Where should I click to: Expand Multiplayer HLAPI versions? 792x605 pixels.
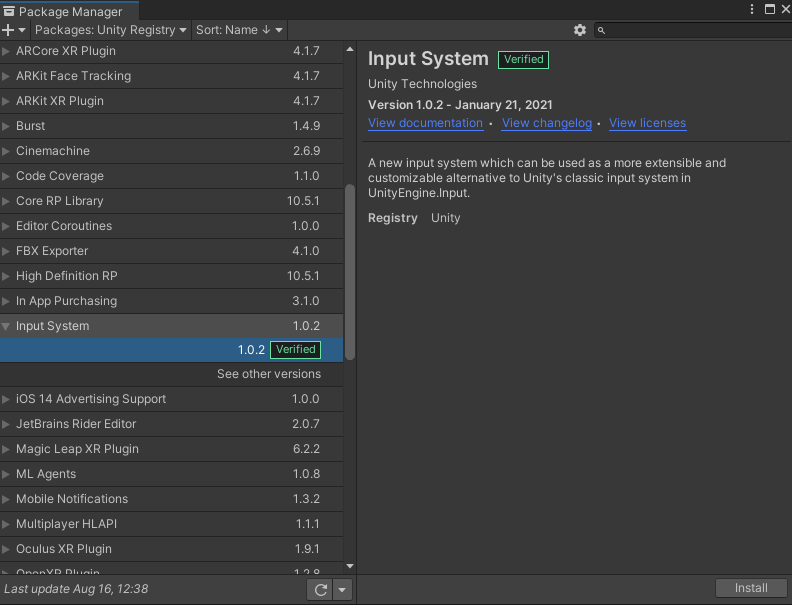pos(6,524)
